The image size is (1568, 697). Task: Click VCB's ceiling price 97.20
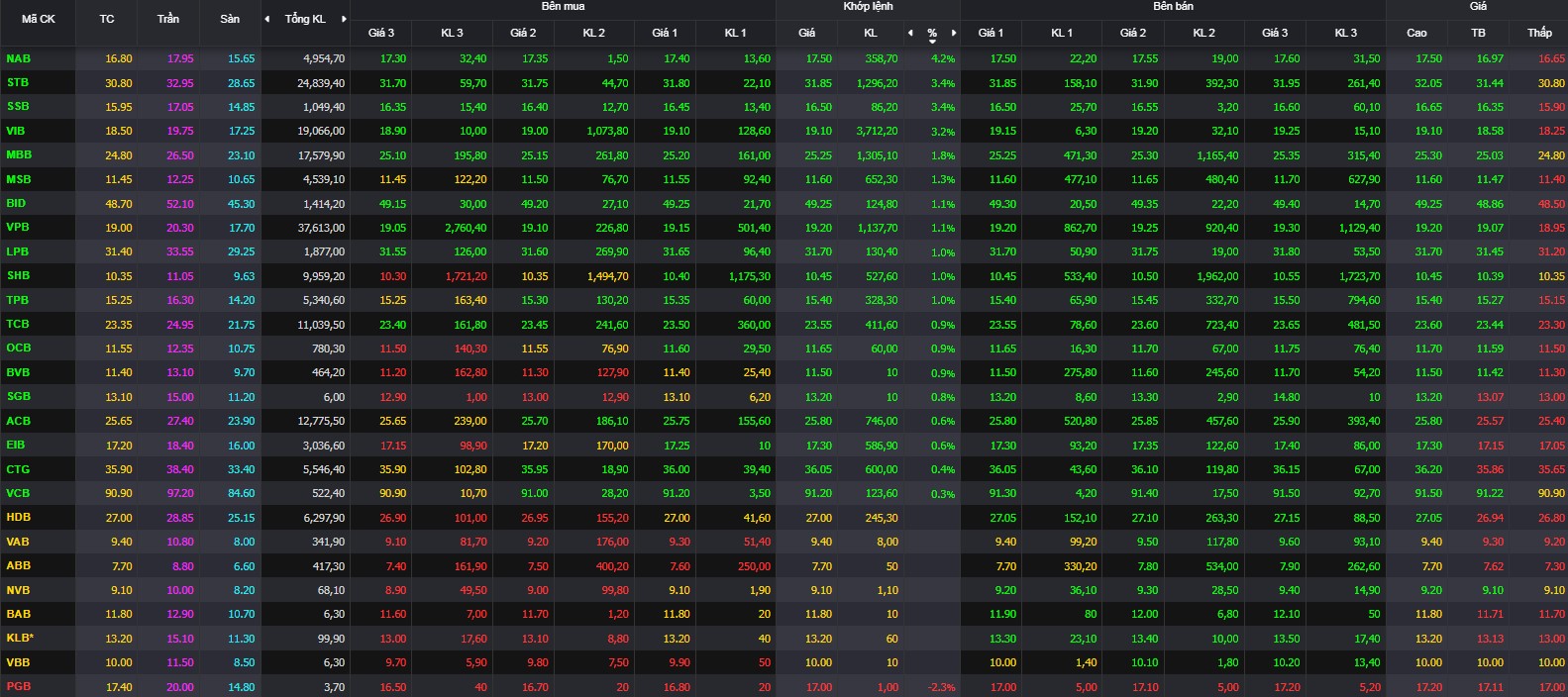click(180, 493)
